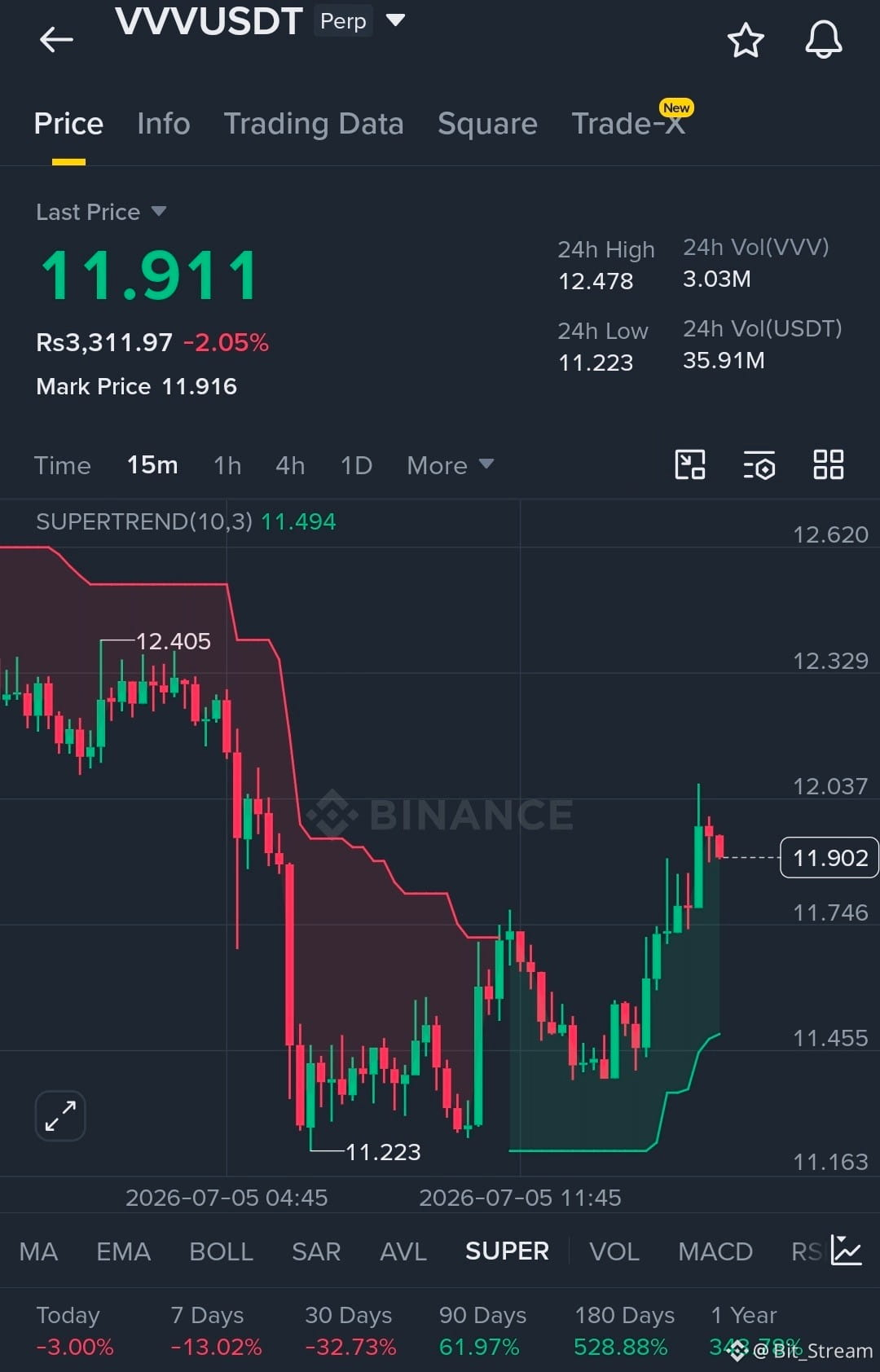
Task: Select the 15m interval
Action: 152,465
